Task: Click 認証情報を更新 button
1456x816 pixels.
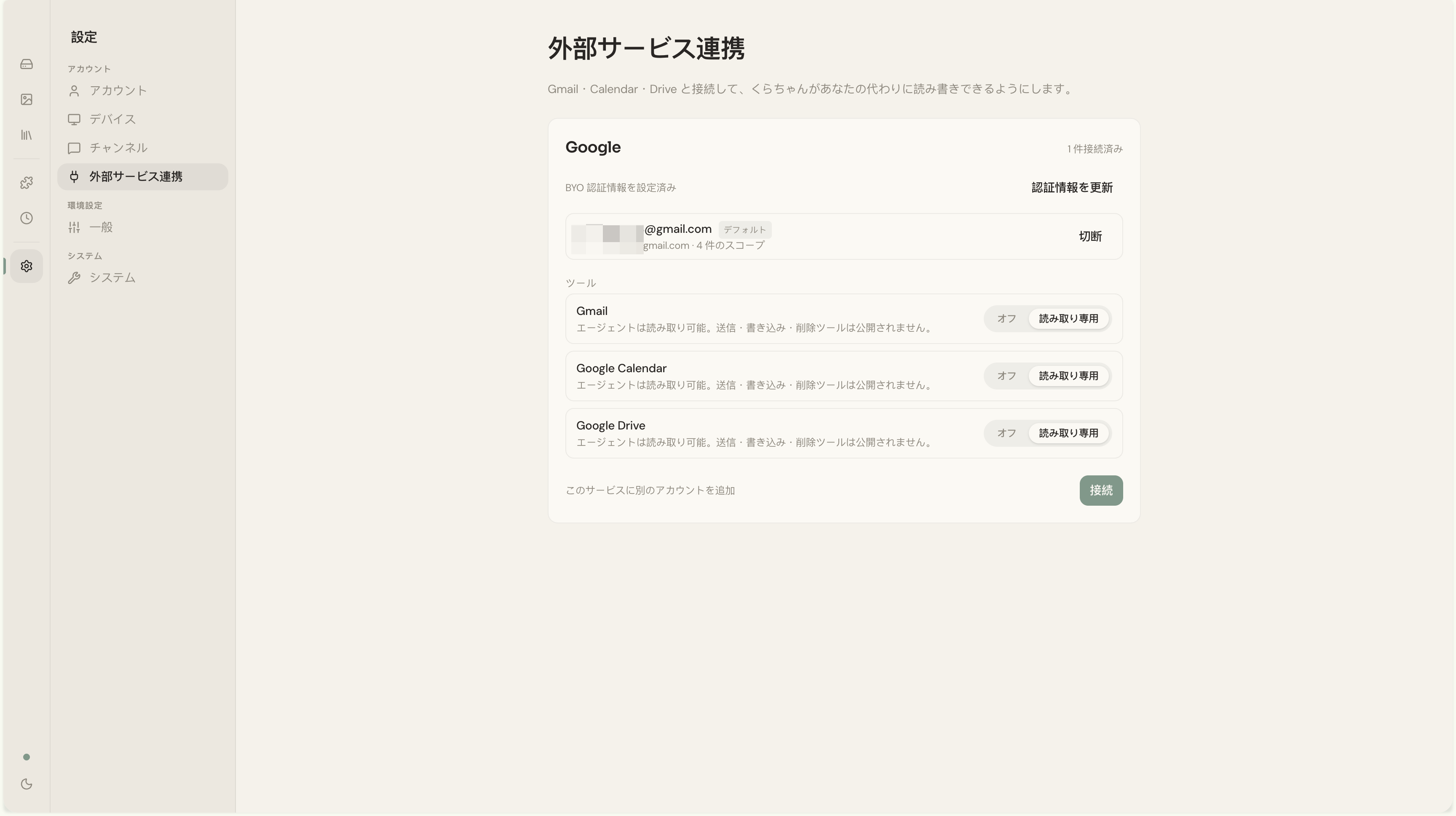Action: click(1072, 187)
